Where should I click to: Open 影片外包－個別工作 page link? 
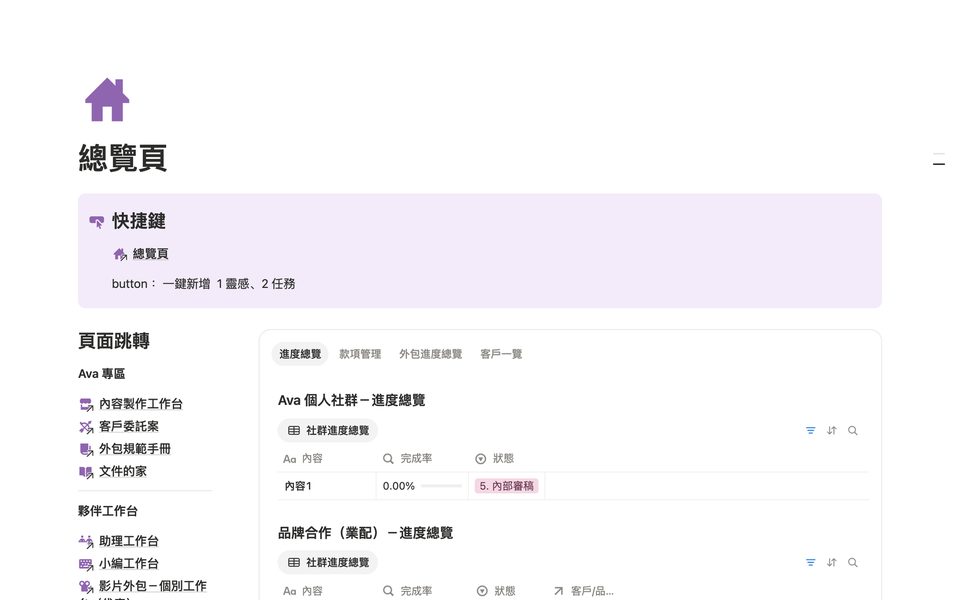[x=153, y=586]
